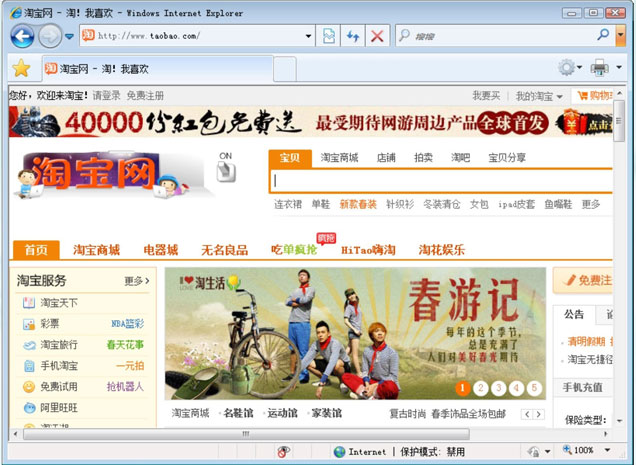Select banner slide number 4
The height and width of the screenshot is (465, 636).
[516, 388]
